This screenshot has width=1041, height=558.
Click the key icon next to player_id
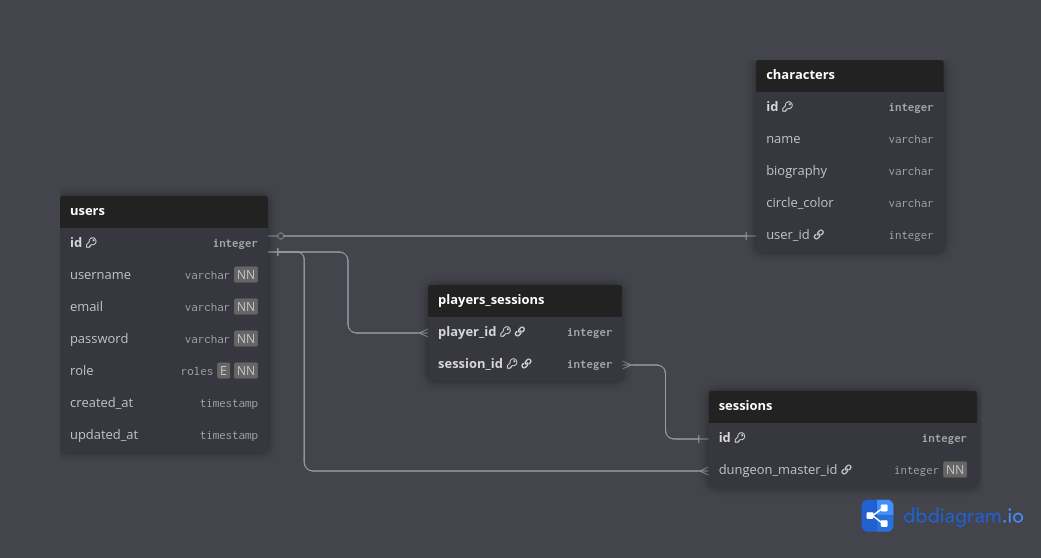(x=505, y=331)
